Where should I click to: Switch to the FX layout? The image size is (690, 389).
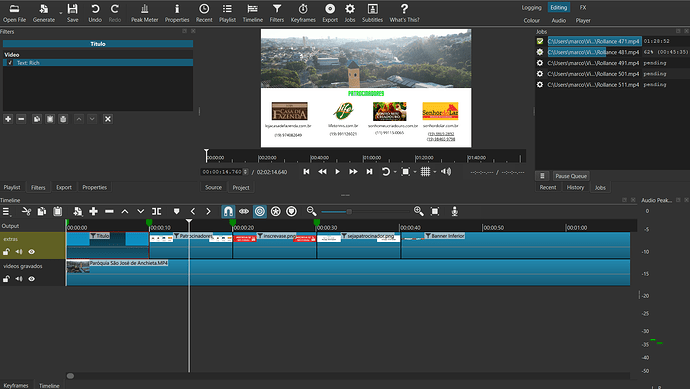pos(583,7)
